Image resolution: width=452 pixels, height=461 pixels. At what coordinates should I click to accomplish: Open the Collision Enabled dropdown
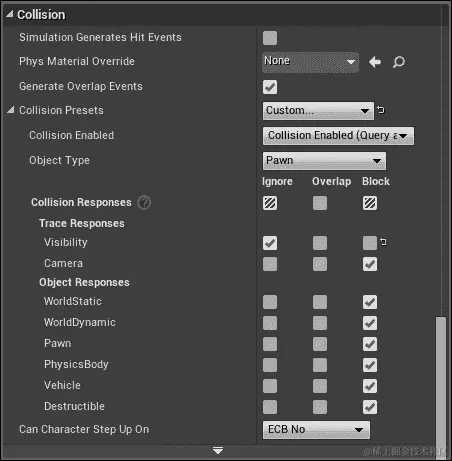(x=338, y=136)
